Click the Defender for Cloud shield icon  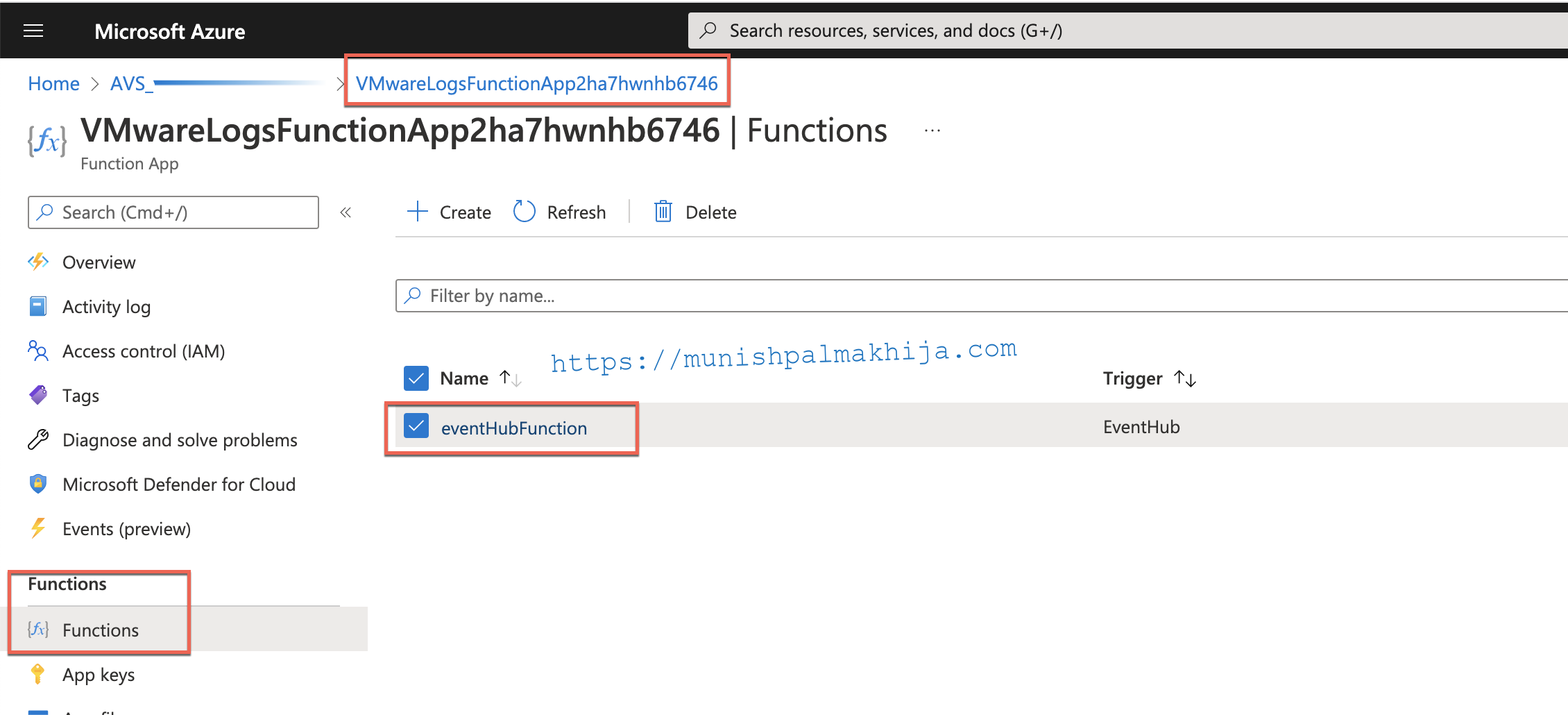(x=38, y=484)
